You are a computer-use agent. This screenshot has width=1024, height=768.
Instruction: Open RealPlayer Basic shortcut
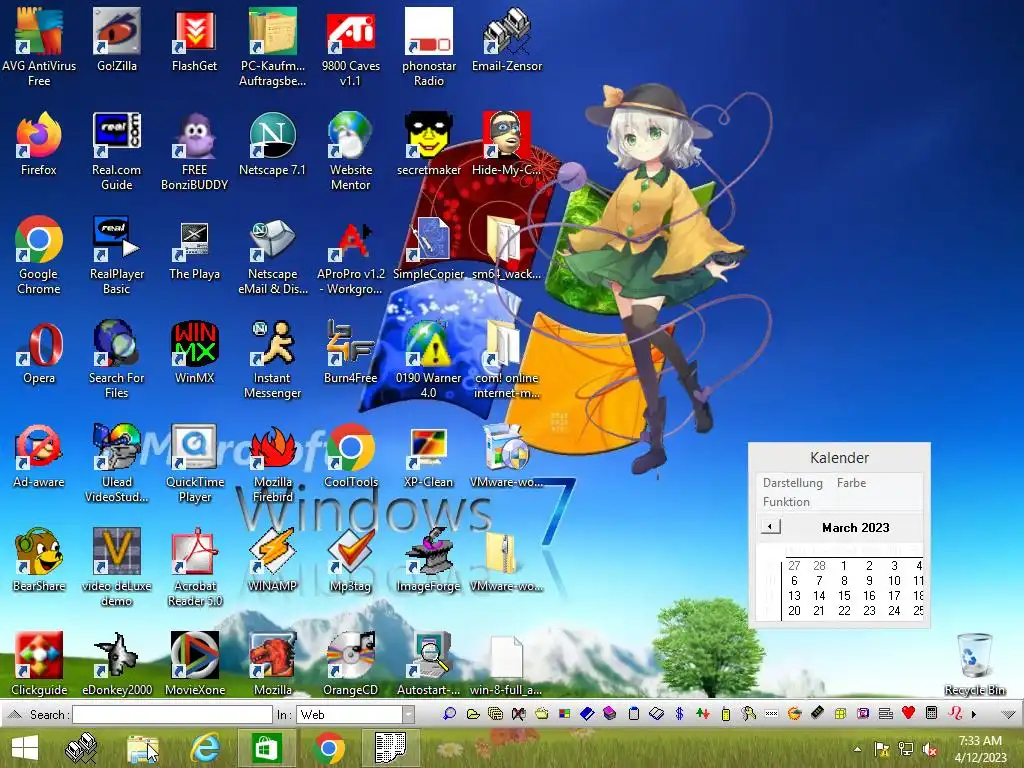(x=116, y=255)
